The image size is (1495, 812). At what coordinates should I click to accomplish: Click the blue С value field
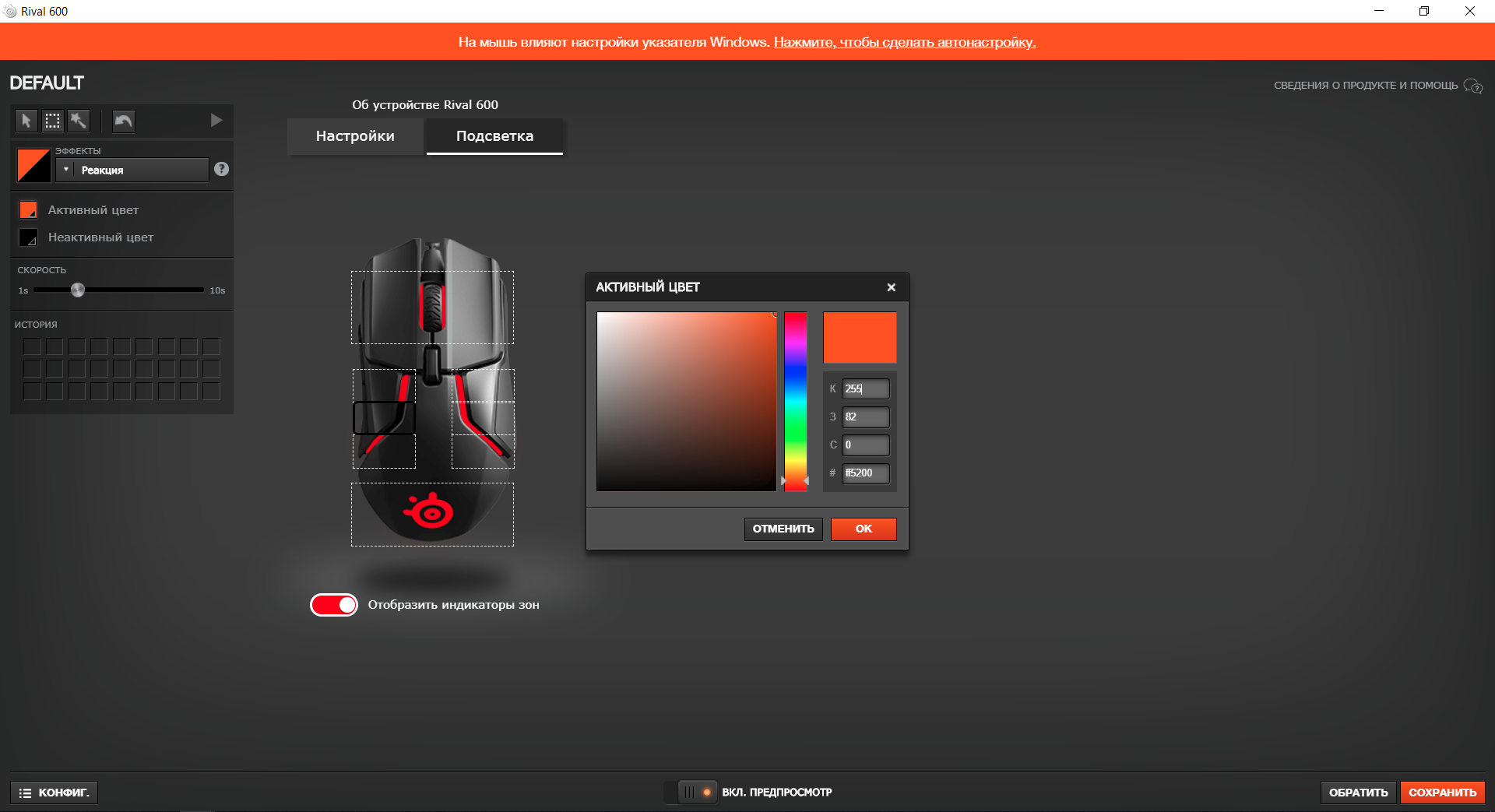865,445
